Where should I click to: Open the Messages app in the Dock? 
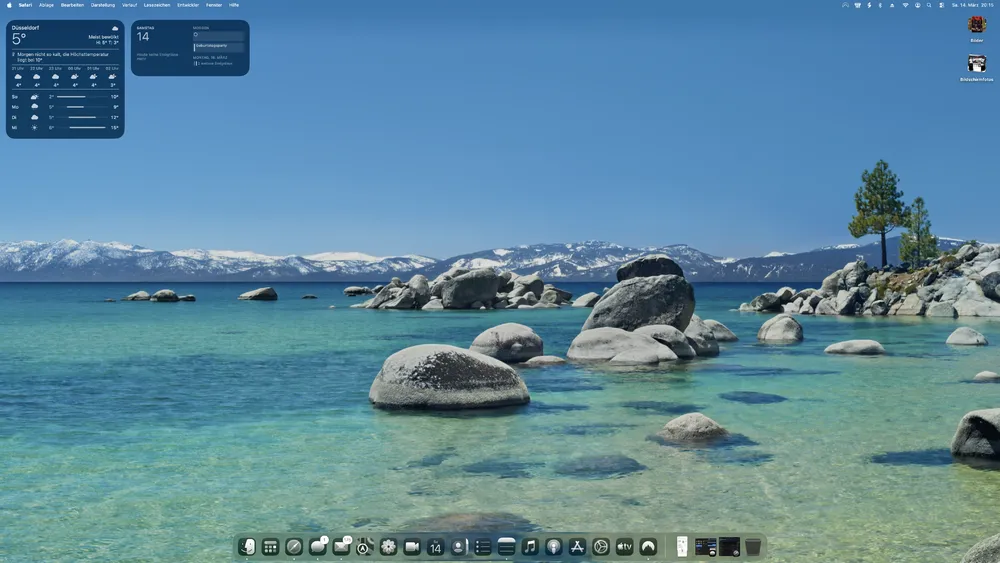pos(318,547)
